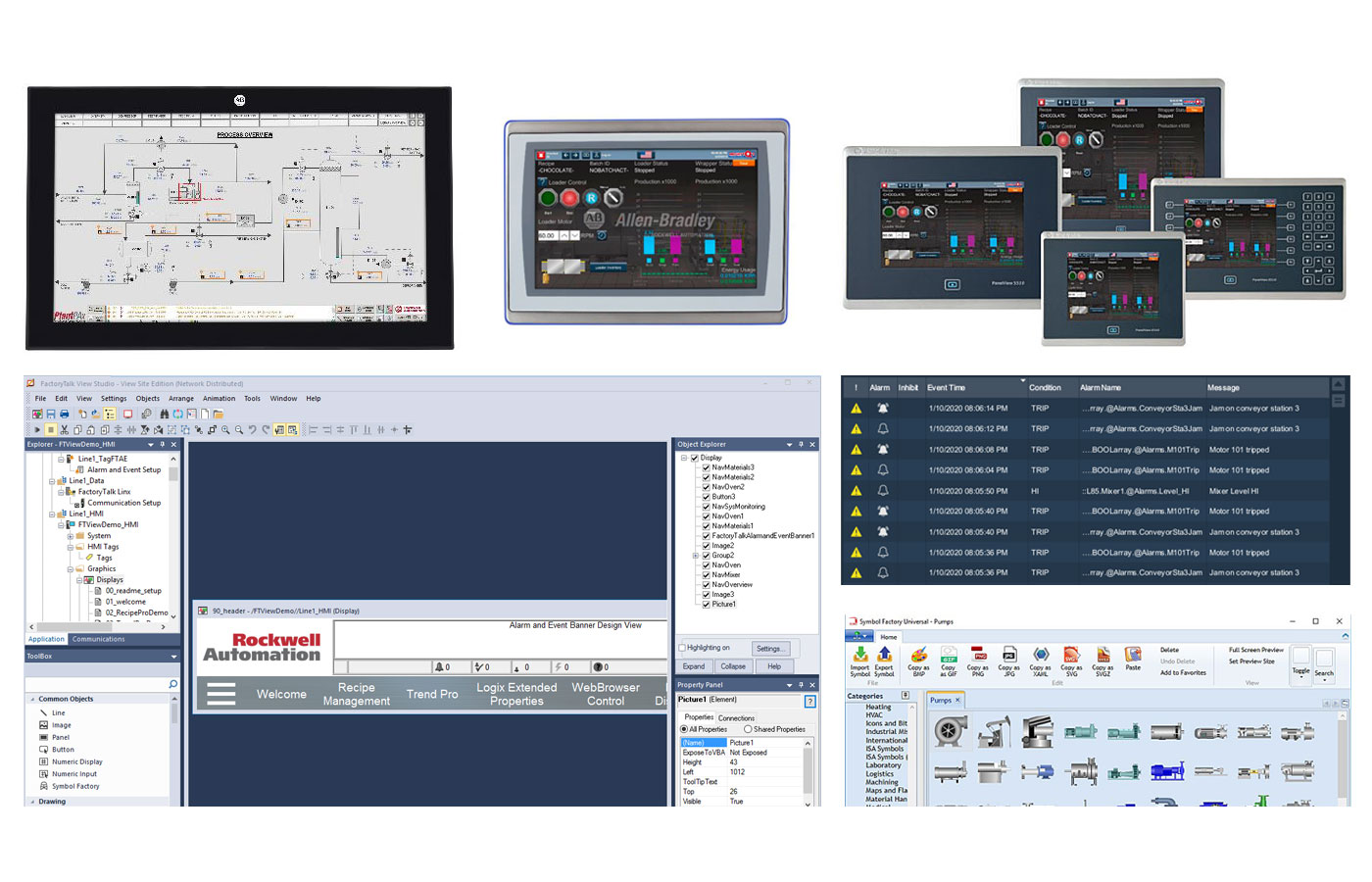Click the Cut scissors icon in toolbar
The image size is (1372, 882).
click(x=65, y=430)
